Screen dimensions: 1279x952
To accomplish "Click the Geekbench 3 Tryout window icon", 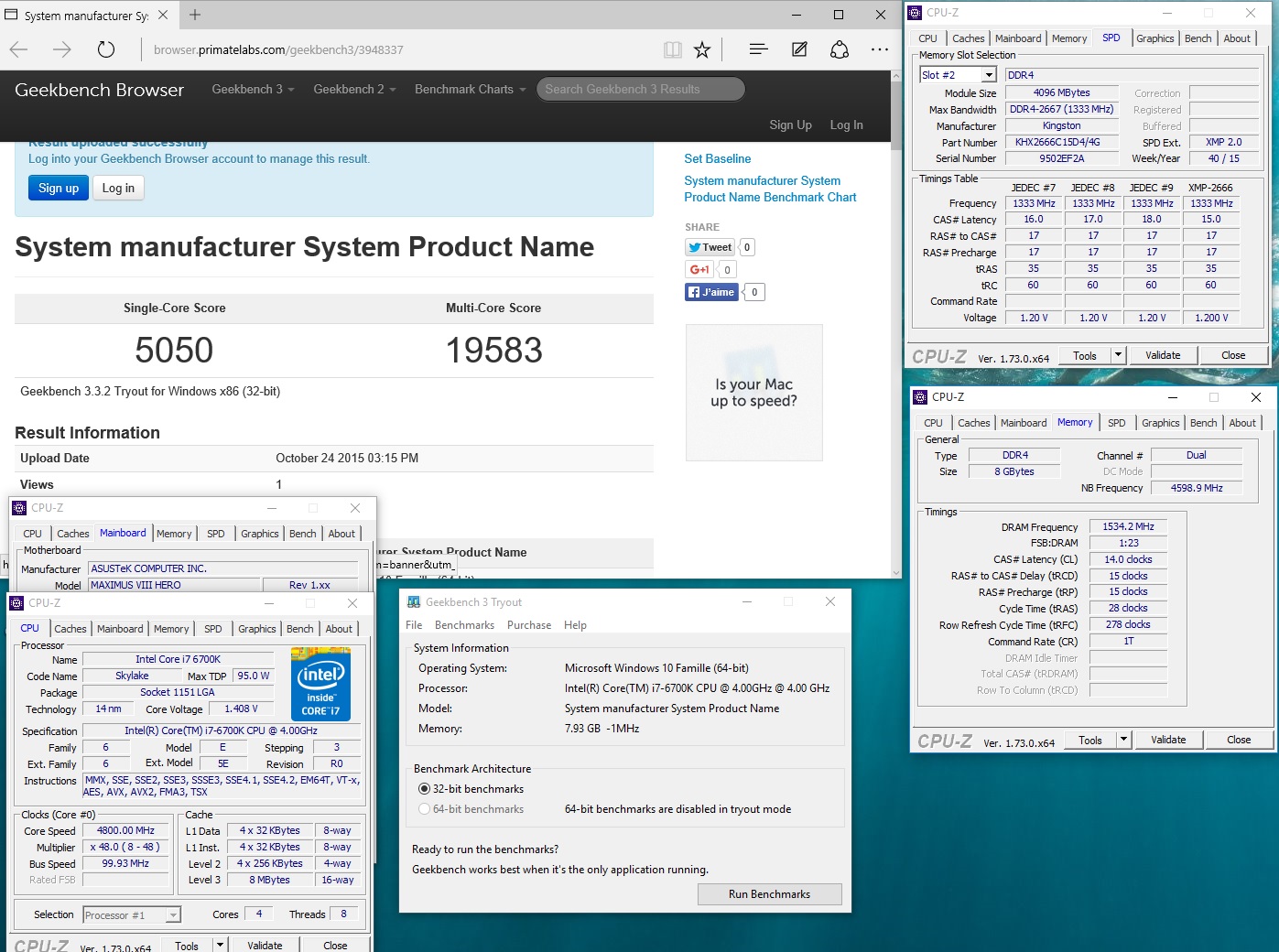I will (x=414, y=601).
